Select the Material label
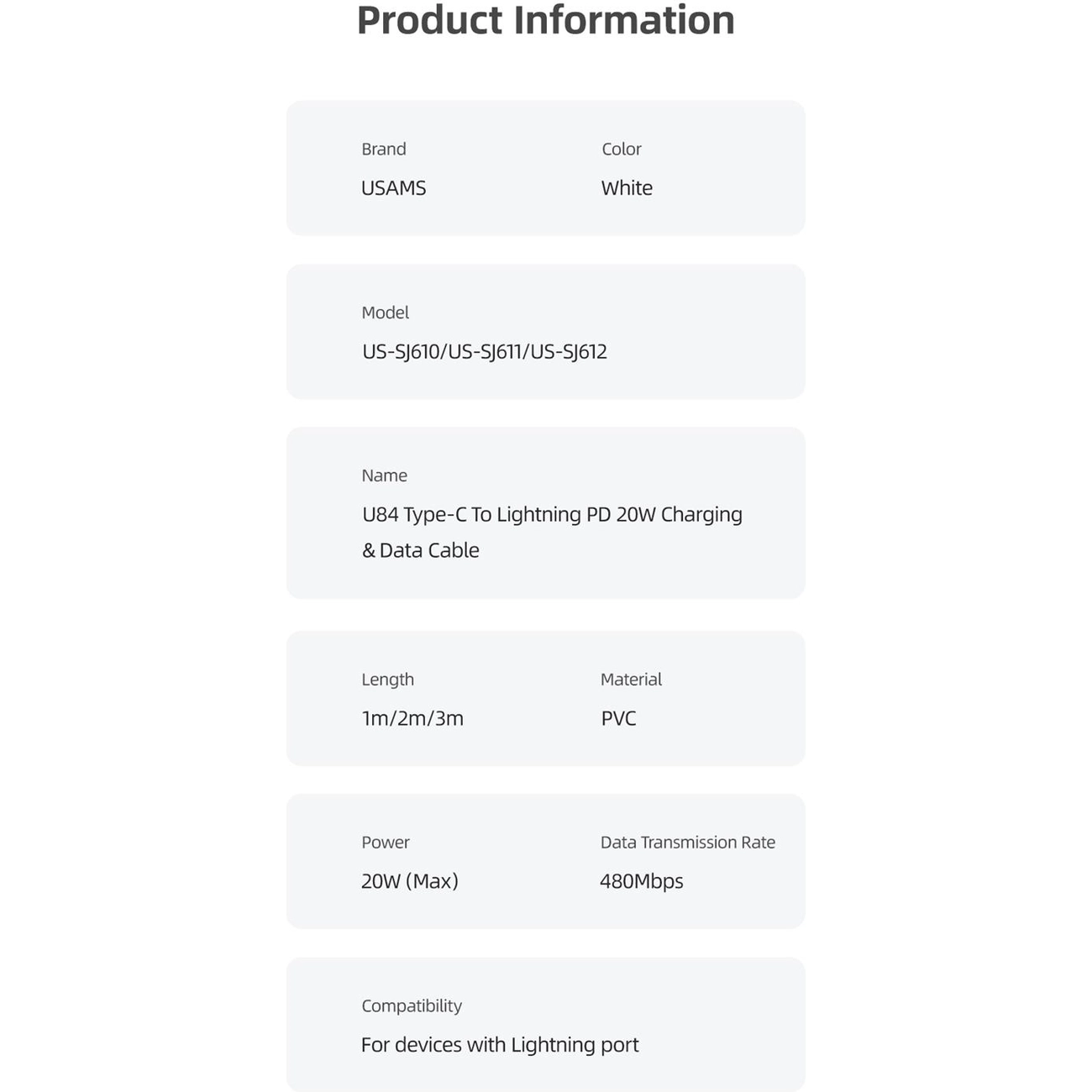 point(632,680)
